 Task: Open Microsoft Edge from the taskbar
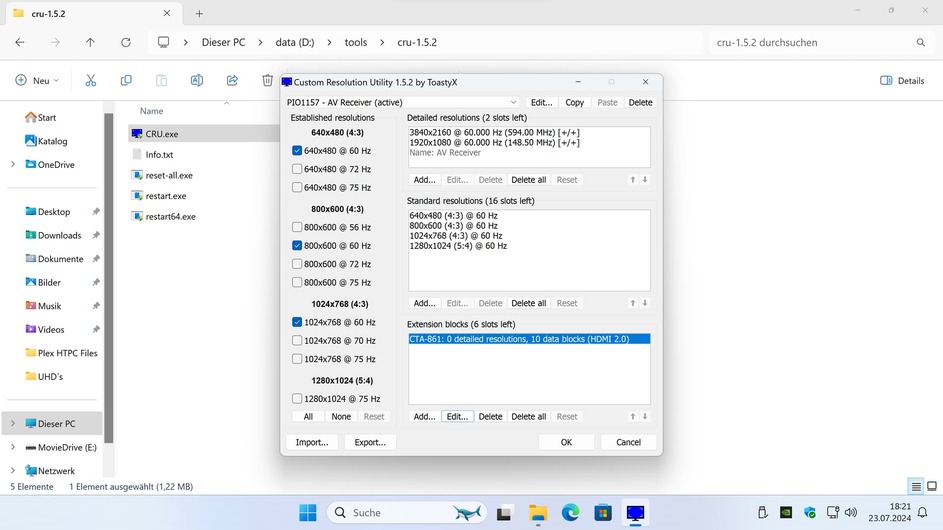click(570, 513)
